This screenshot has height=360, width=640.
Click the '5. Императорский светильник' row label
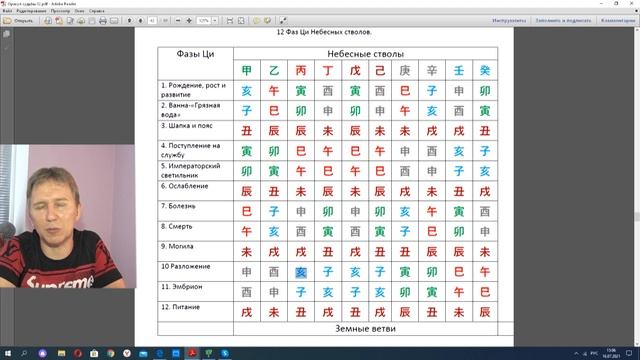tap(191, 171)
